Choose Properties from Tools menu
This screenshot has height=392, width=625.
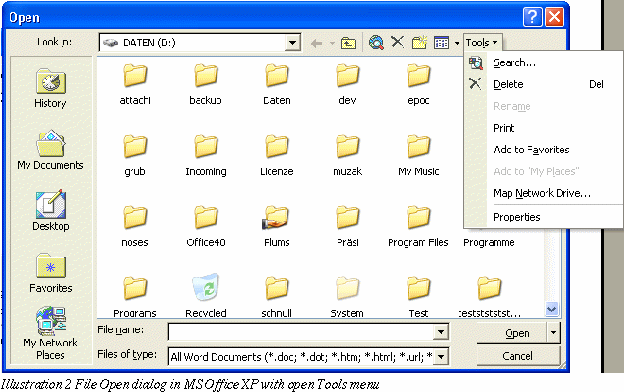[x=544, y=217]
